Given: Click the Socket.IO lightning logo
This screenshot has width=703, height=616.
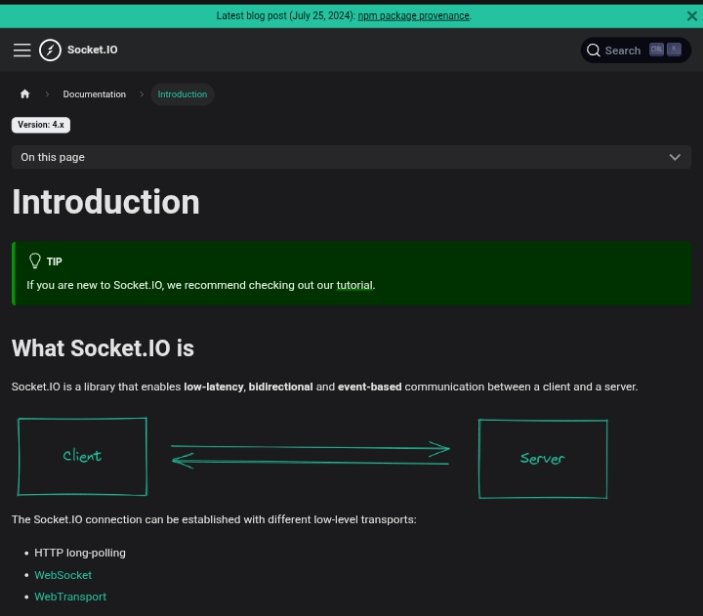Looking at the screenshot, I should click(x=50, y=50).
